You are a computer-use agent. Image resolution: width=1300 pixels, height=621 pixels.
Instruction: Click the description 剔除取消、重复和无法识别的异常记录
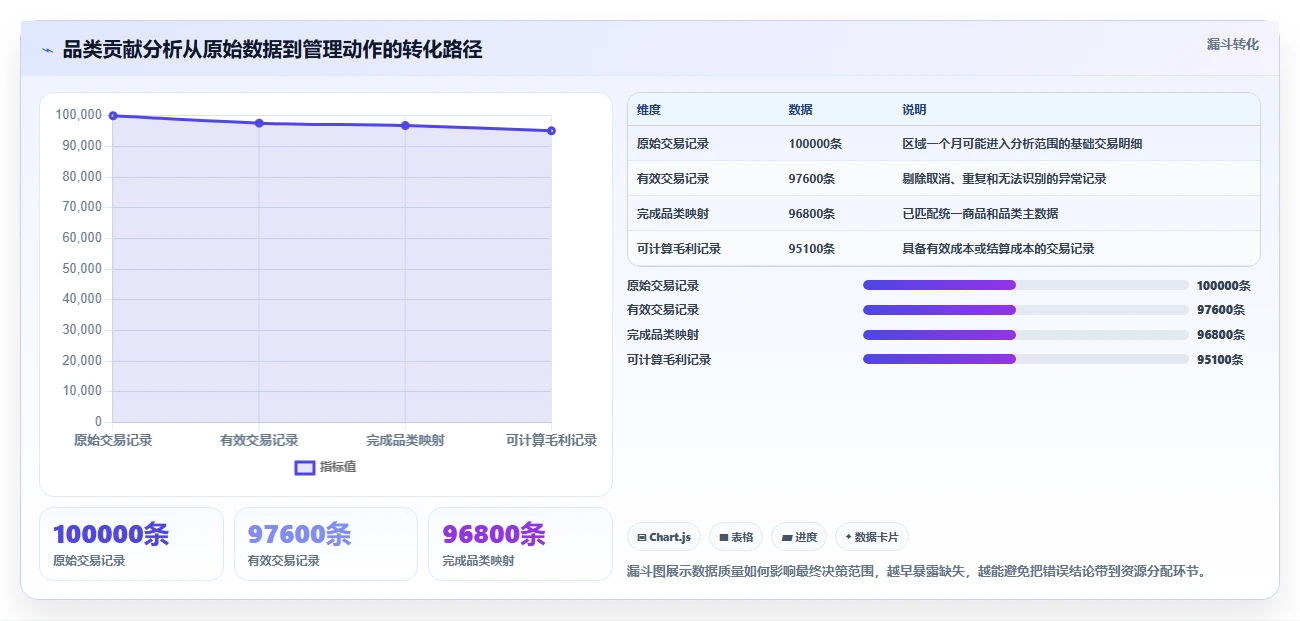coord(1004,179)
